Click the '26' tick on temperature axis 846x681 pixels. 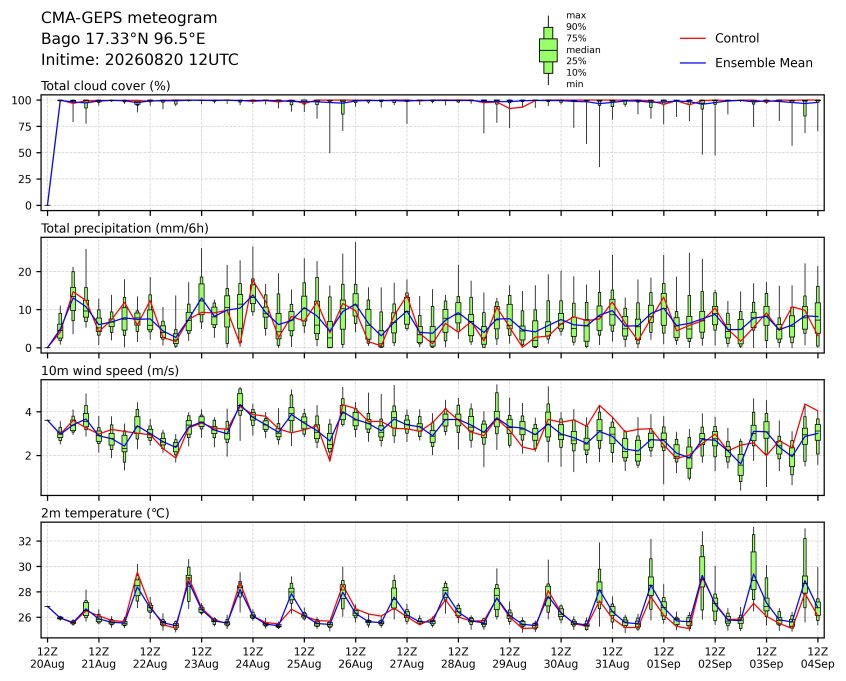coord(26,617)
